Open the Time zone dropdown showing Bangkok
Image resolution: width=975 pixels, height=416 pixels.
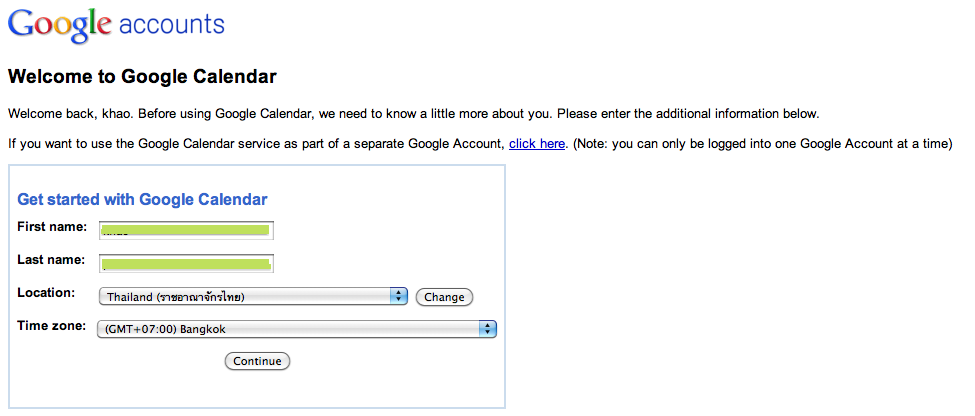tap(297, 329)
